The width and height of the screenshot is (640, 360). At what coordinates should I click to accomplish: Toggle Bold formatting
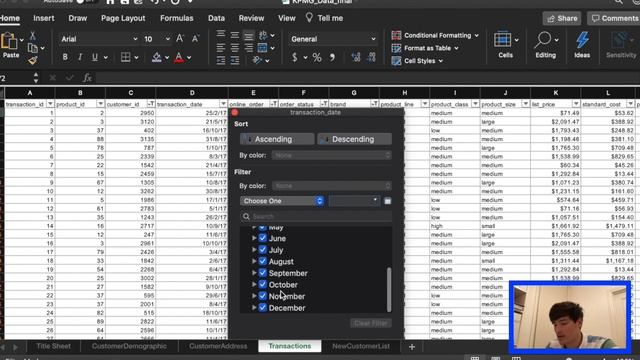pos(65,58)
